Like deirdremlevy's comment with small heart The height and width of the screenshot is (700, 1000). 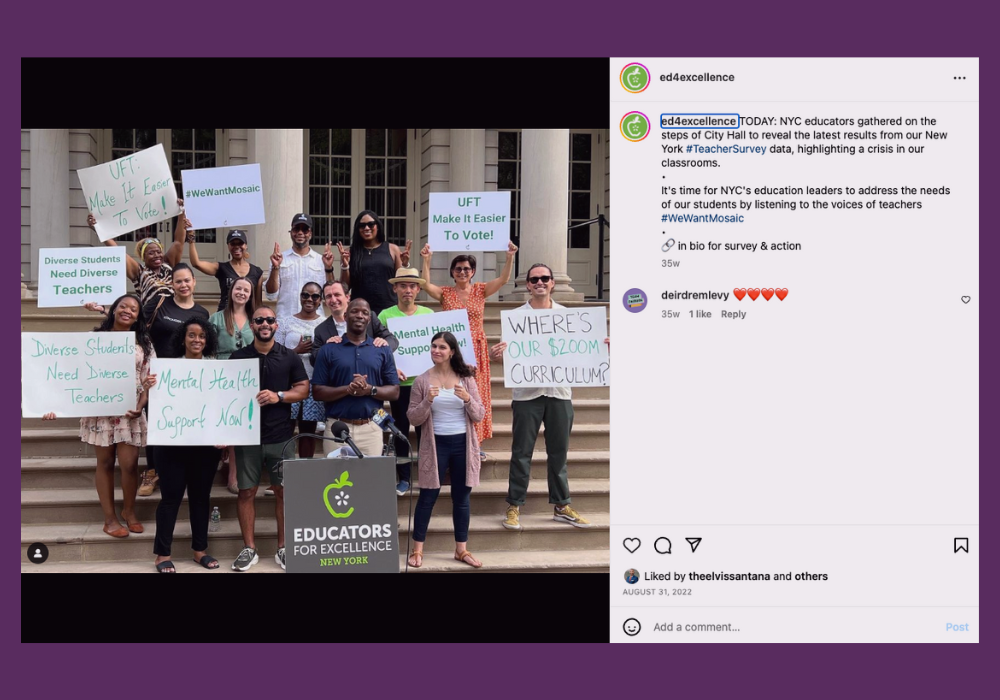click(x=966, y=300)
